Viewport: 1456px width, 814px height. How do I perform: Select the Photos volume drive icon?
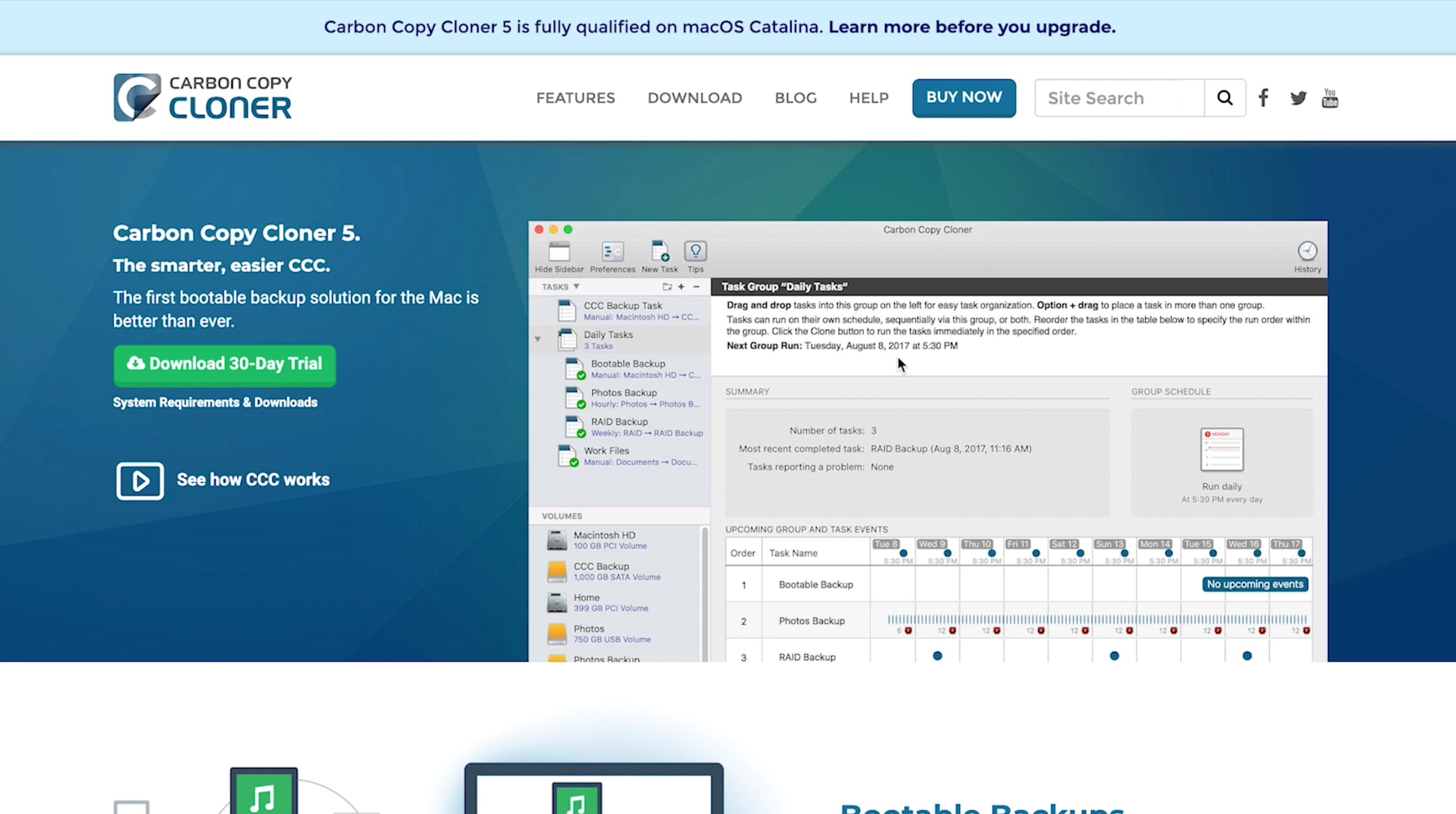pyautogui.click(x=557, y=634)
